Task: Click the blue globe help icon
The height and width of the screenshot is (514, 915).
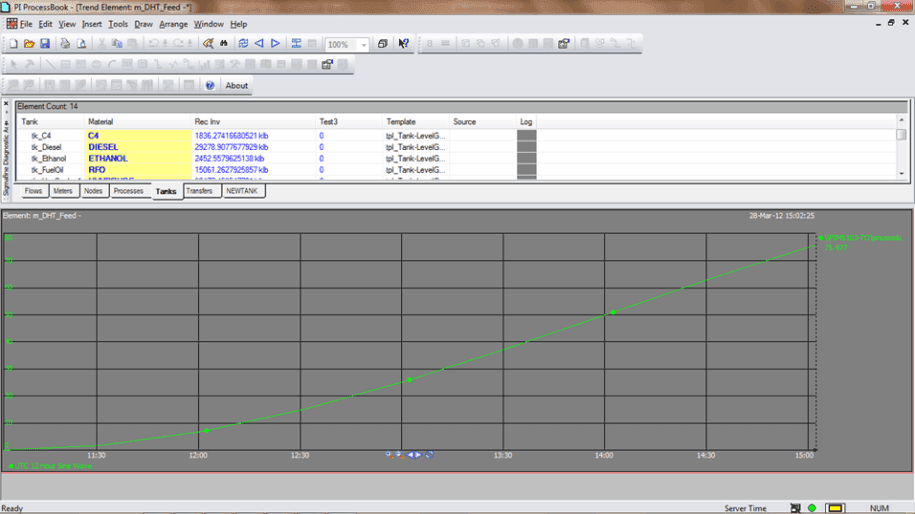Action: (210, 85)
